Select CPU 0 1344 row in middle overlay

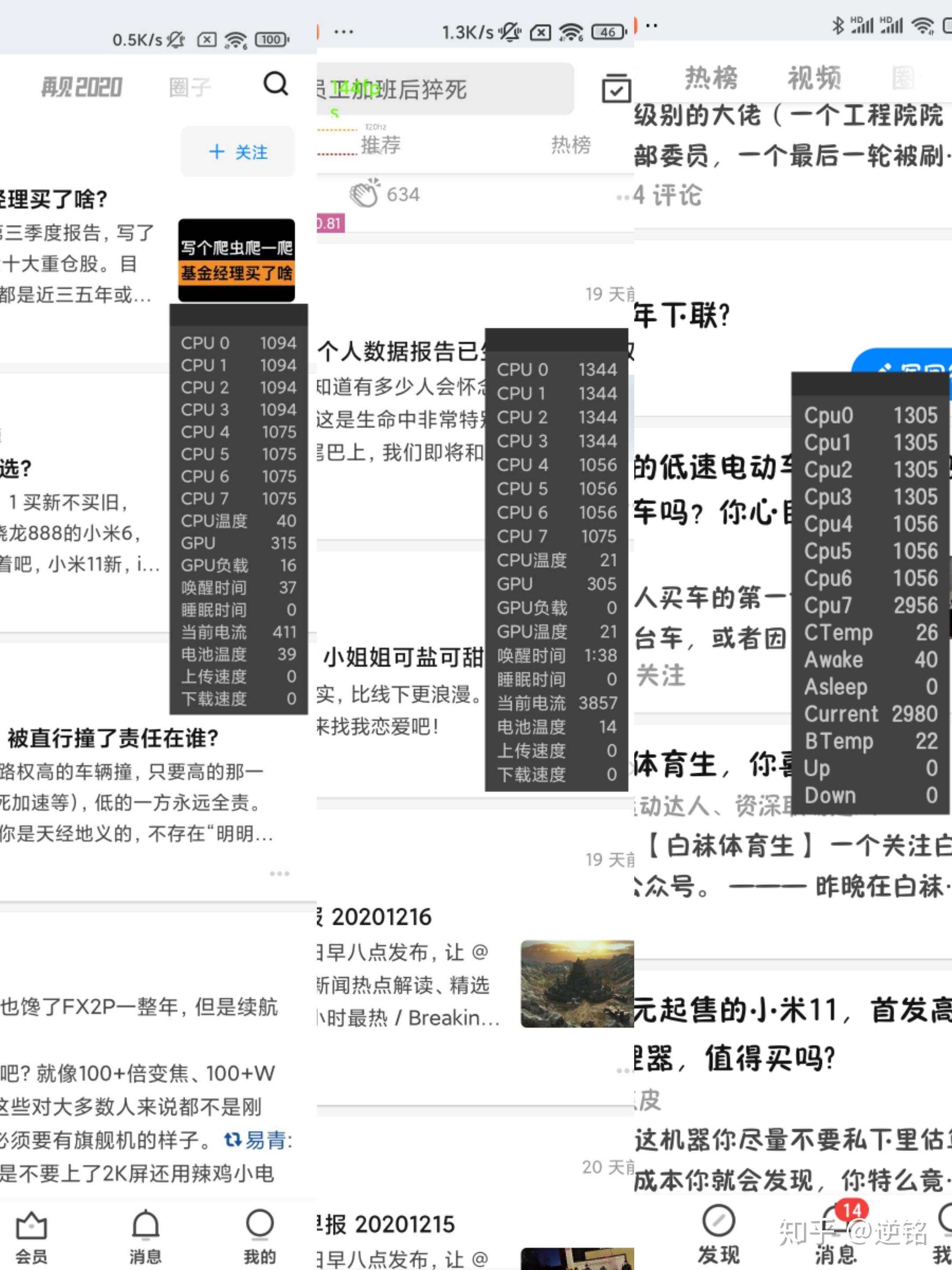[557, 369]
